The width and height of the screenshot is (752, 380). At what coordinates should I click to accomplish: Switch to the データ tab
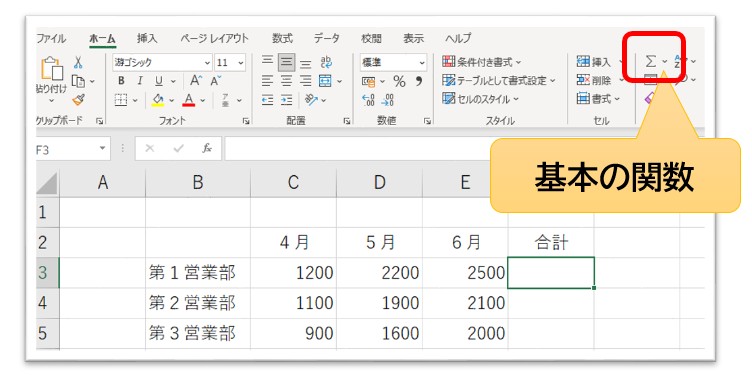click(327, 38)
